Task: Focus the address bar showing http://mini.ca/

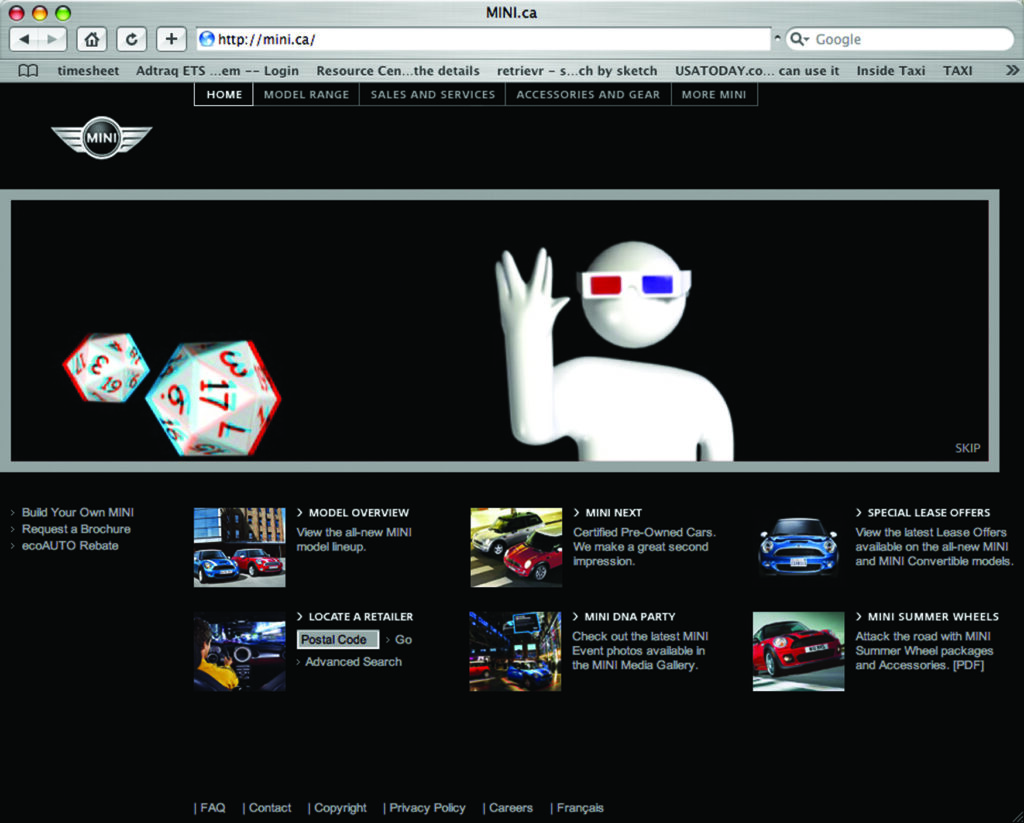Action: point(484,39)
